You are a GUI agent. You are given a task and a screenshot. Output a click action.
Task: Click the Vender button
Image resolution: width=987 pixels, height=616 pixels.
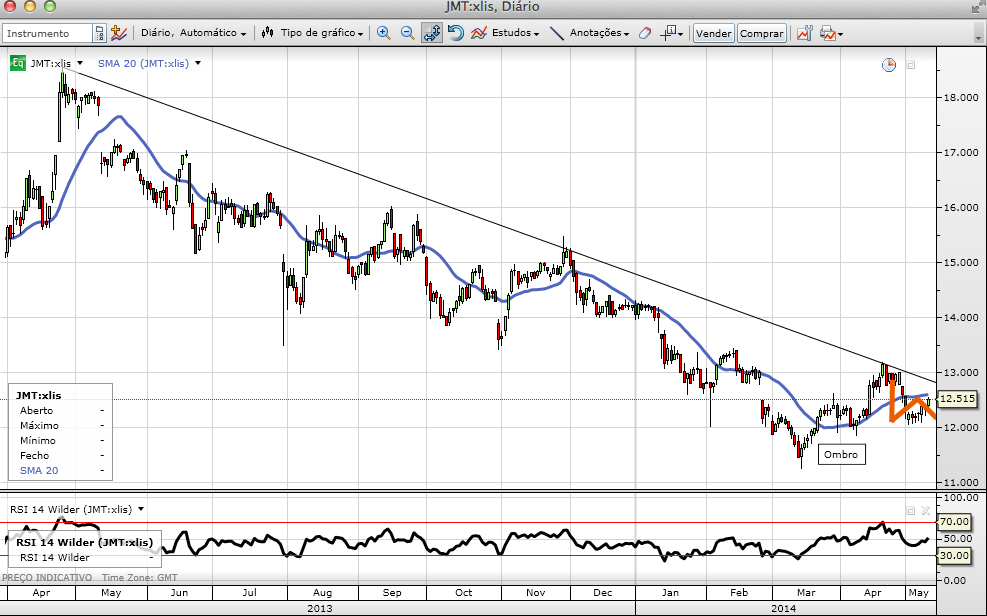pyautogui.click(x=713, y=33)
